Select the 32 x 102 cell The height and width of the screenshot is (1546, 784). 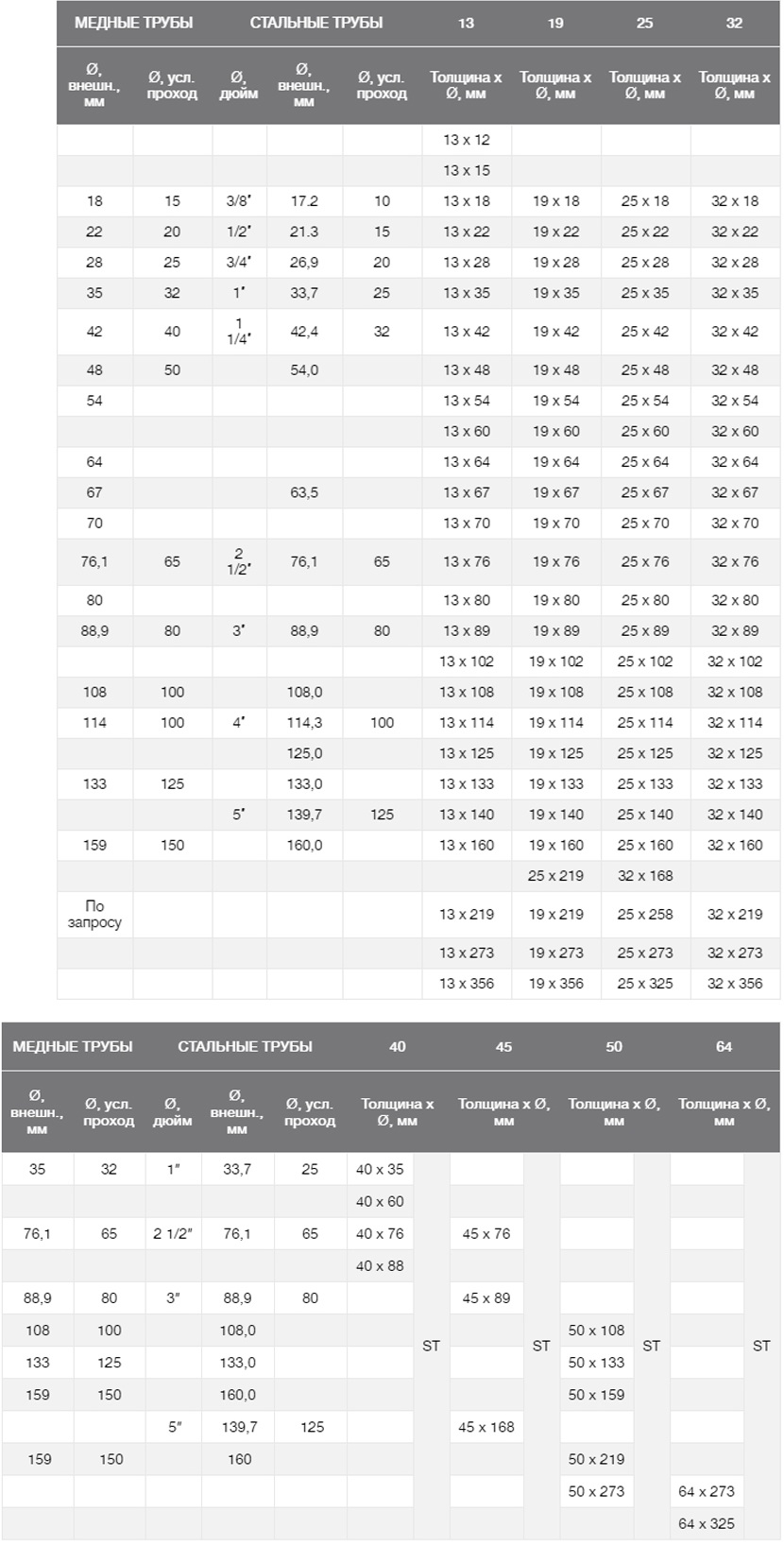[735, 661]
